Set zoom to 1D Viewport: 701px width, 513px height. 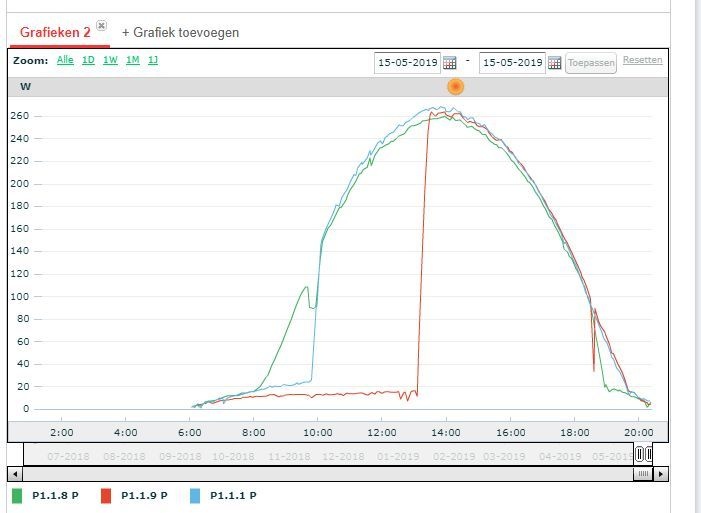click(89, 60)
